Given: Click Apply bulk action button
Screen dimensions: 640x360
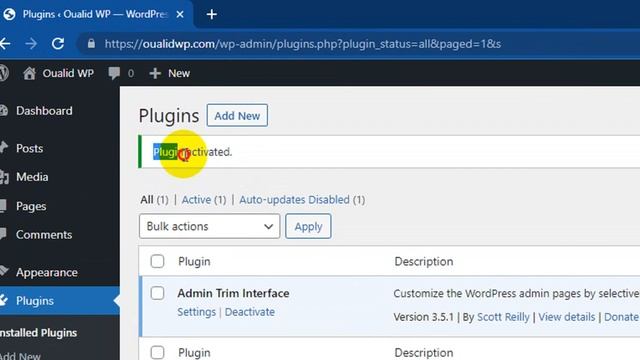Looking at the screenshot, I should (308, 226).
